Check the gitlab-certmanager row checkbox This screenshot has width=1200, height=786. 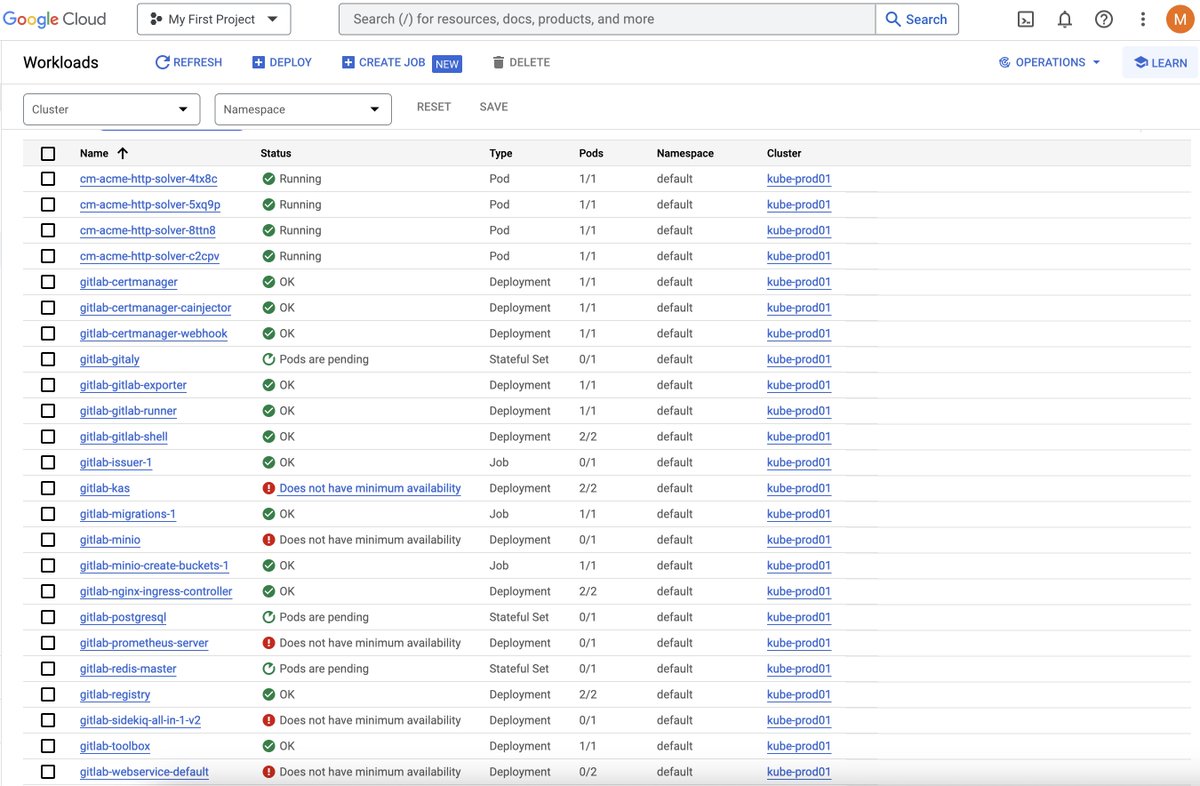coord(48,282)
